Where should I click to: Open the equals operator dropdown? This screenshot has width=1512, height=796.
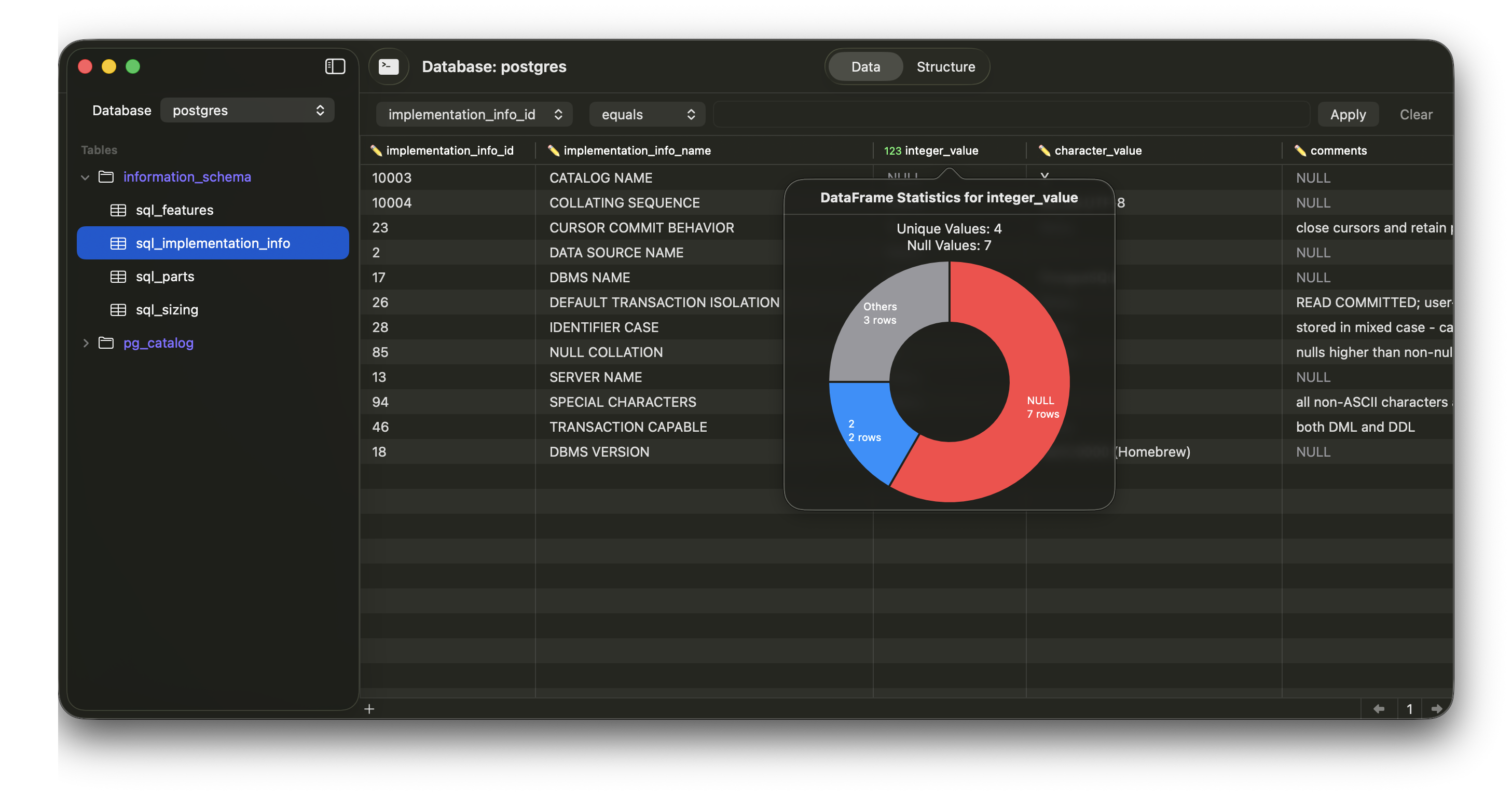[x=647, y=115]
